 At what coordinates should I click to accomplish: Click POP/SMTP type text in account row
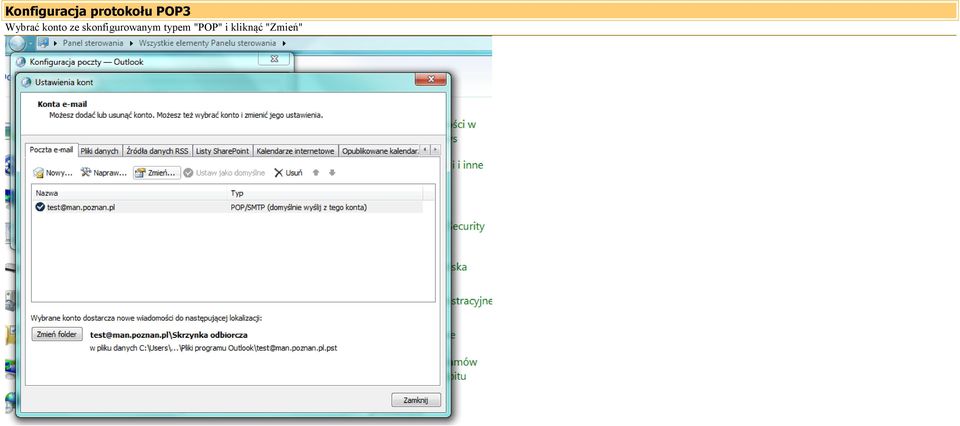tap(299, 207)
